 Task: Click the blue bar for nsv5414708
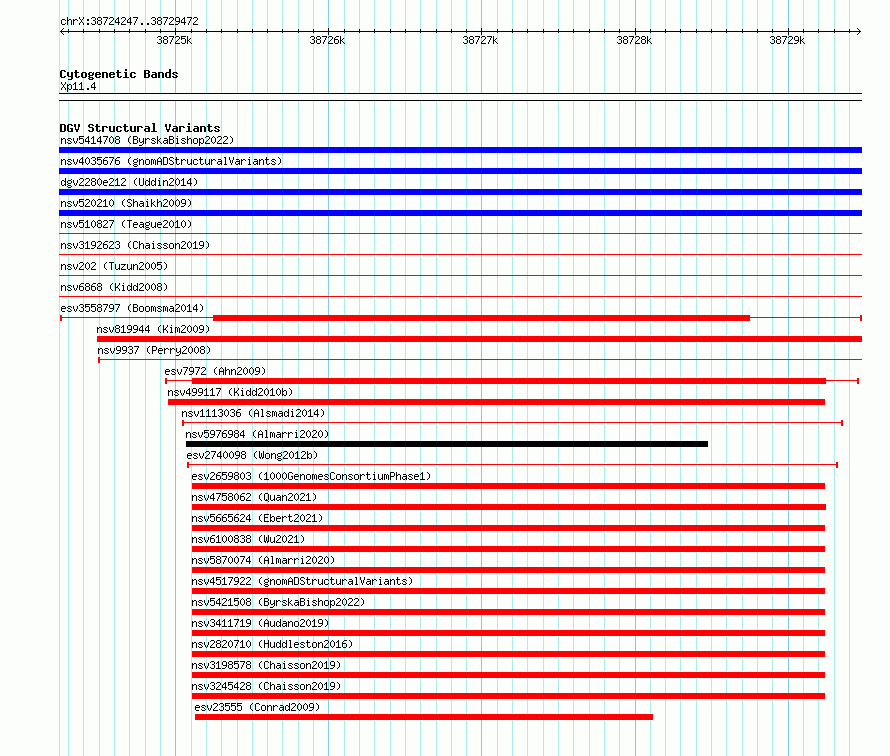pyautogui.click(x=460, y=150)
